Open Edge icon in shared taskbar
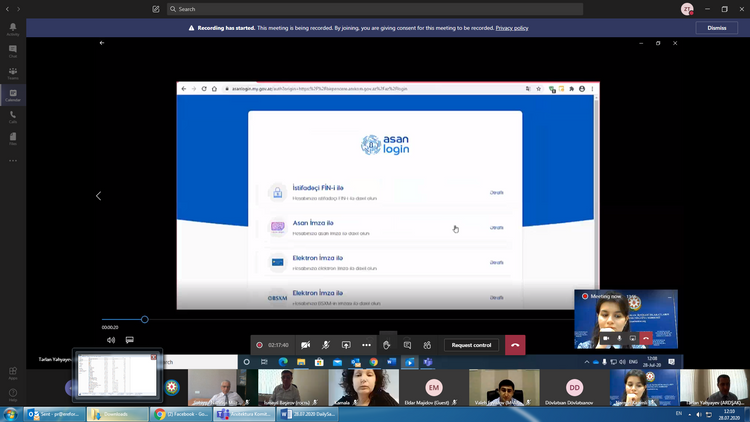 point(283,362)
